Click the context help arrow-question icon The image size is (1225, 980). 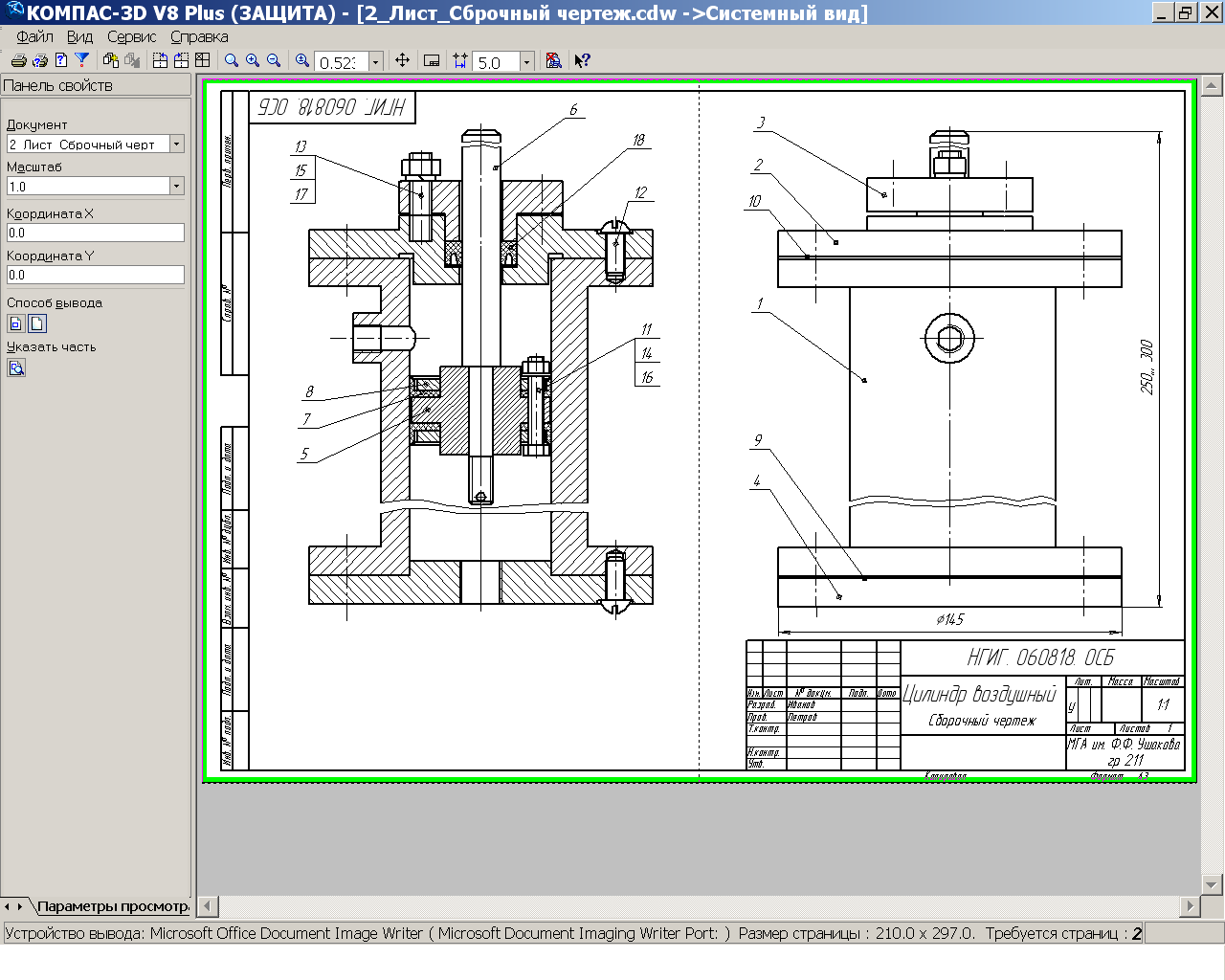tap(582, 60)
